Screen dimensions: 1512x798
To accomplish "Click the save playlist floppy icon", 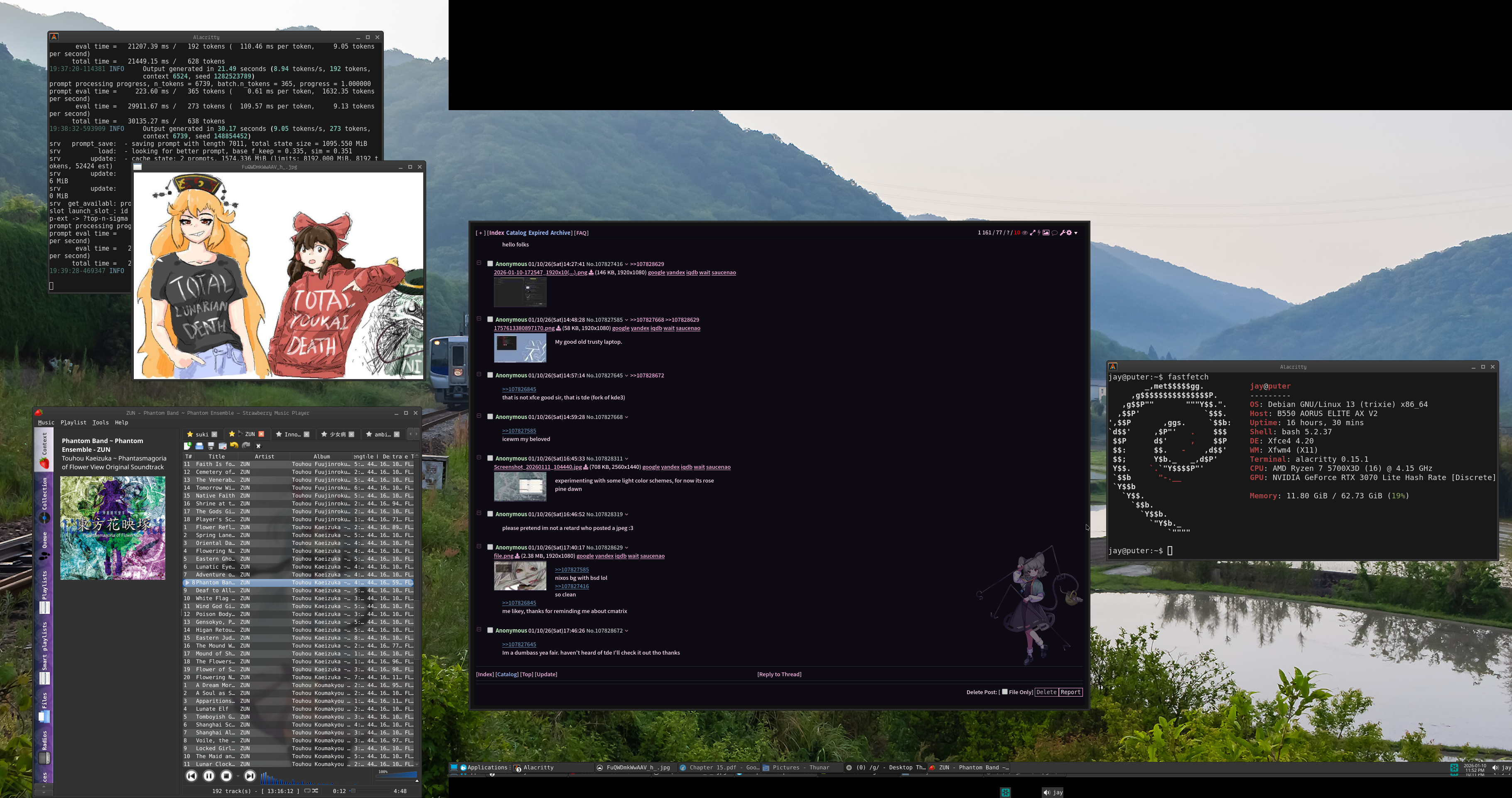I will pos(211,446).
